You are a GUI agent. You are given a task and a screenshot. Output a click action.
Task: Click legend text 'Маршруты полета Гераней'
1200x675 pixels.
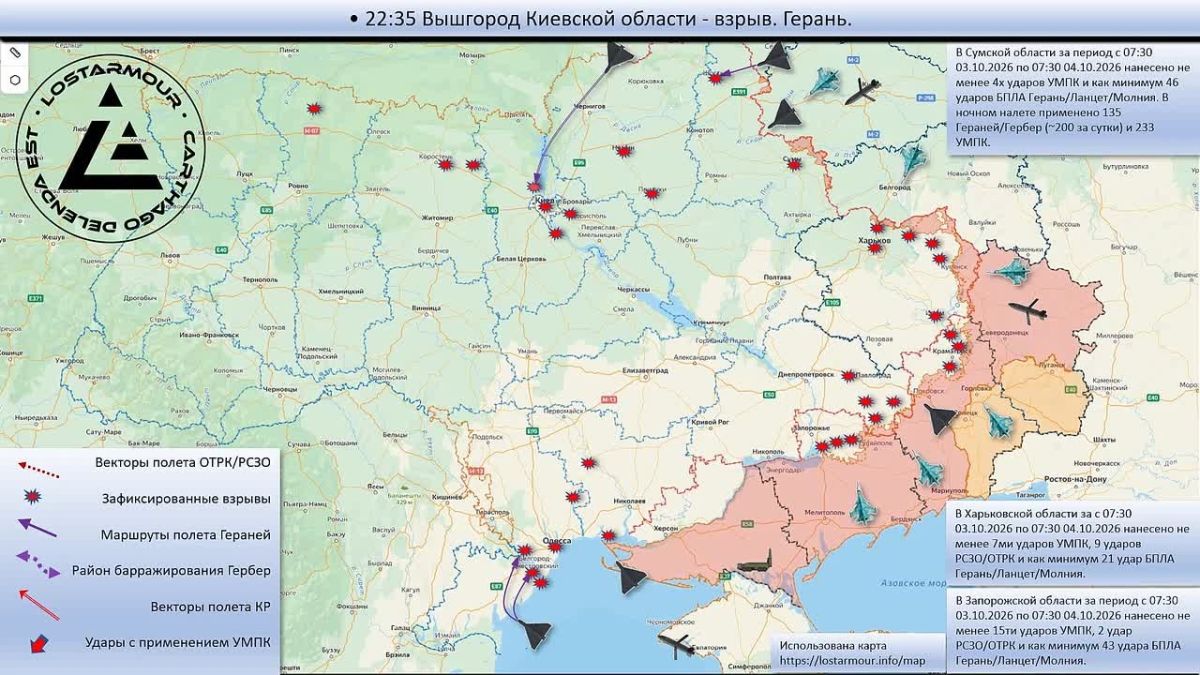click(x=185, y=535)
